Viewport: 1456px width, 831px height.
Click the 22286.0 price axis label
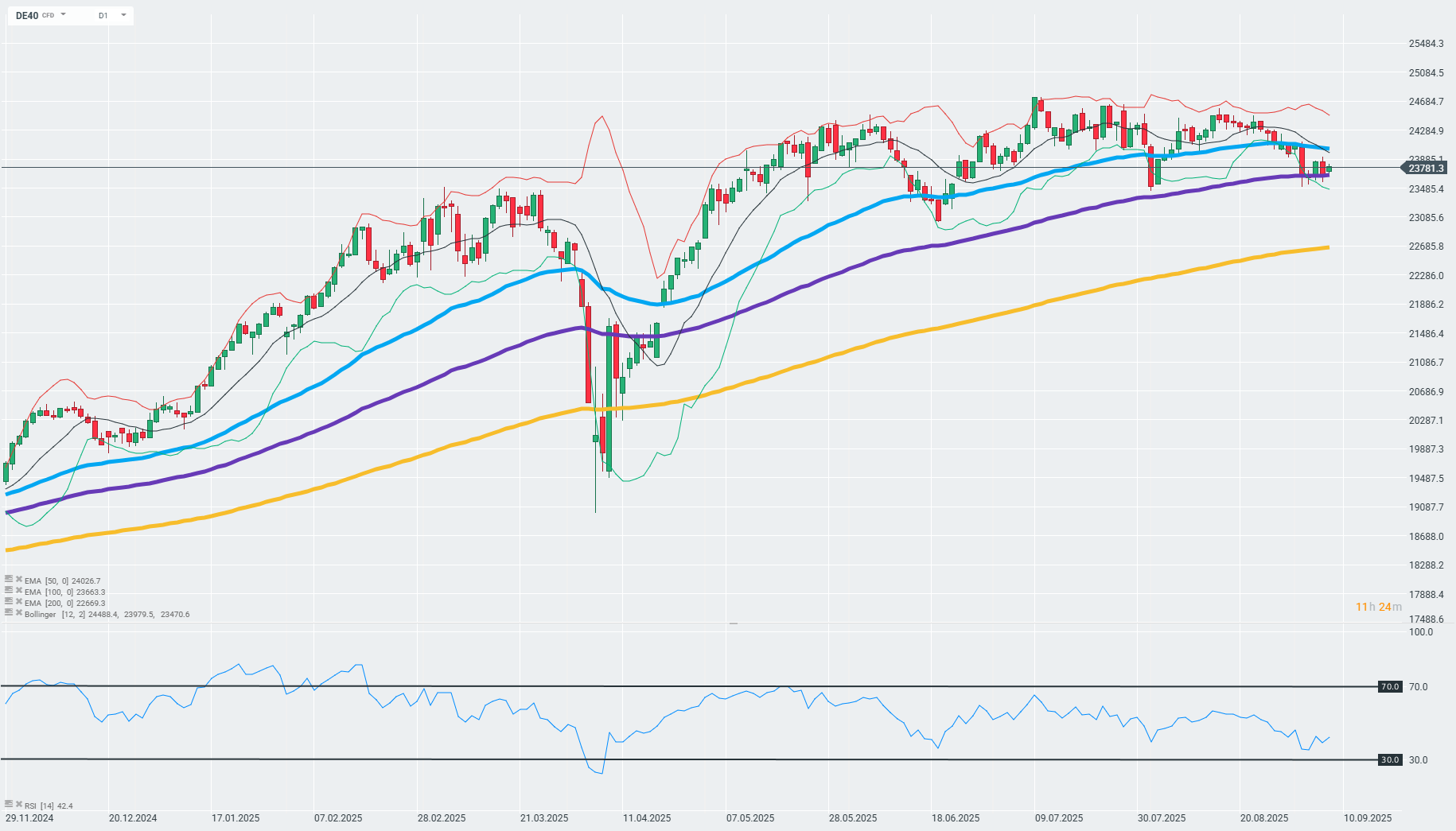tap(1426, 276)
